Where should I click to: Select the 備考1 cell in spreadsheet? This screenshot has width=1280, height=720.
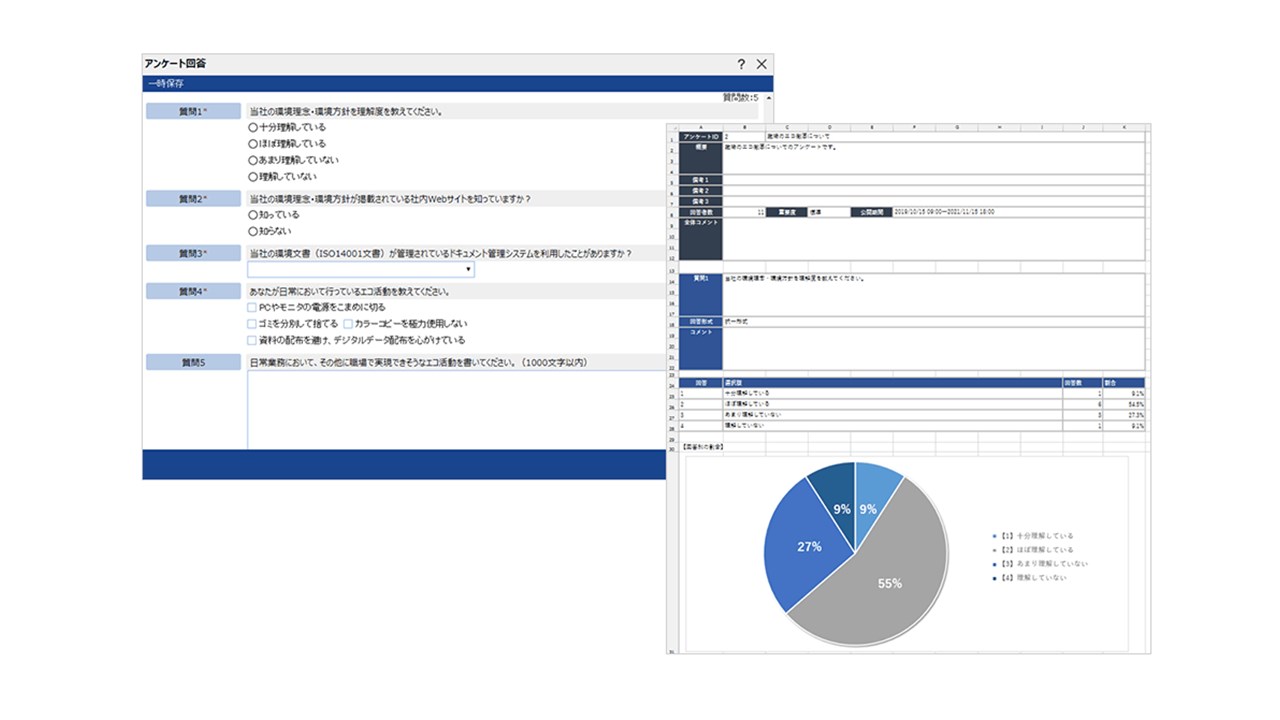[x=700, y=180]
